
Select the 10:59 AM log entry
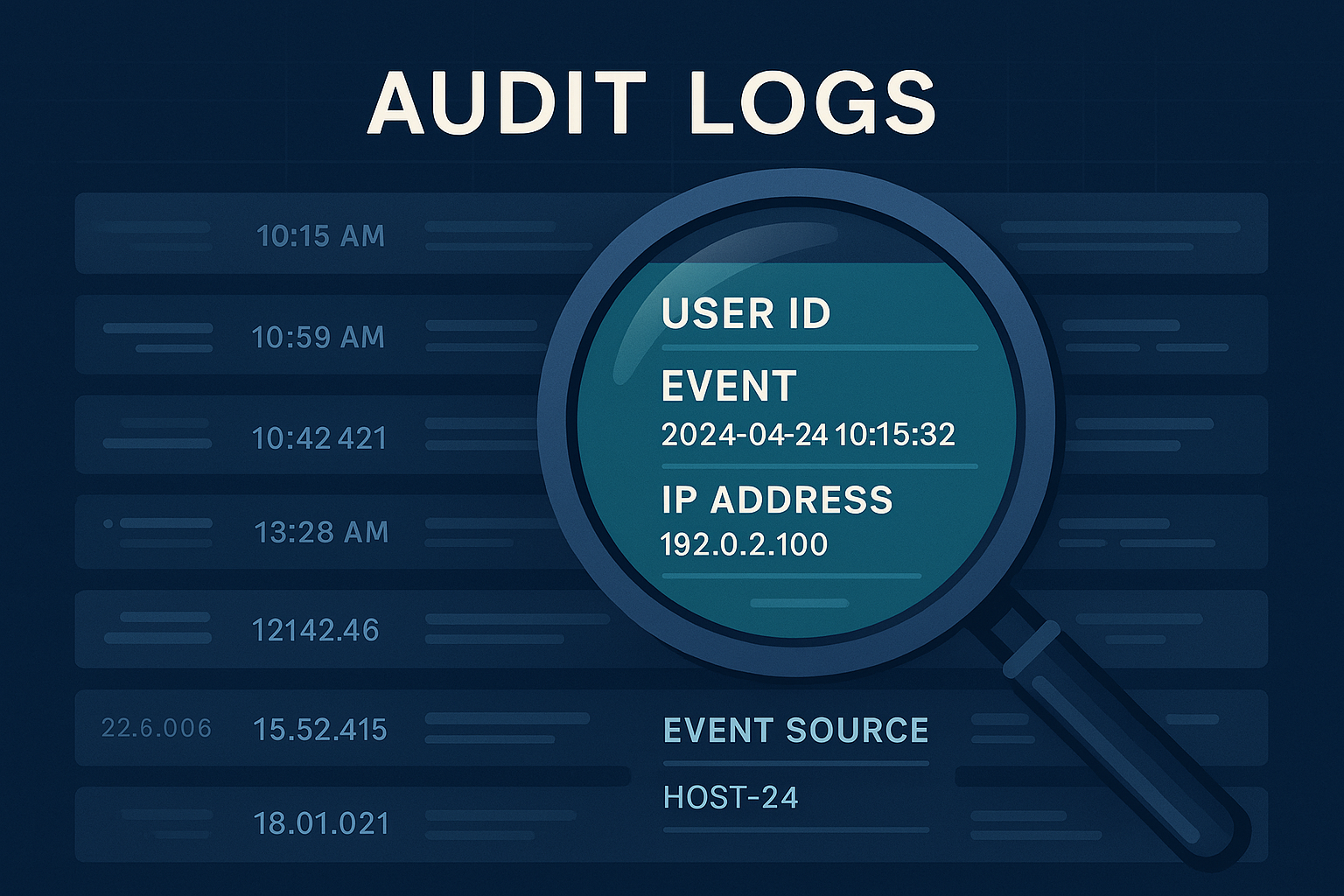coord(318,337)
